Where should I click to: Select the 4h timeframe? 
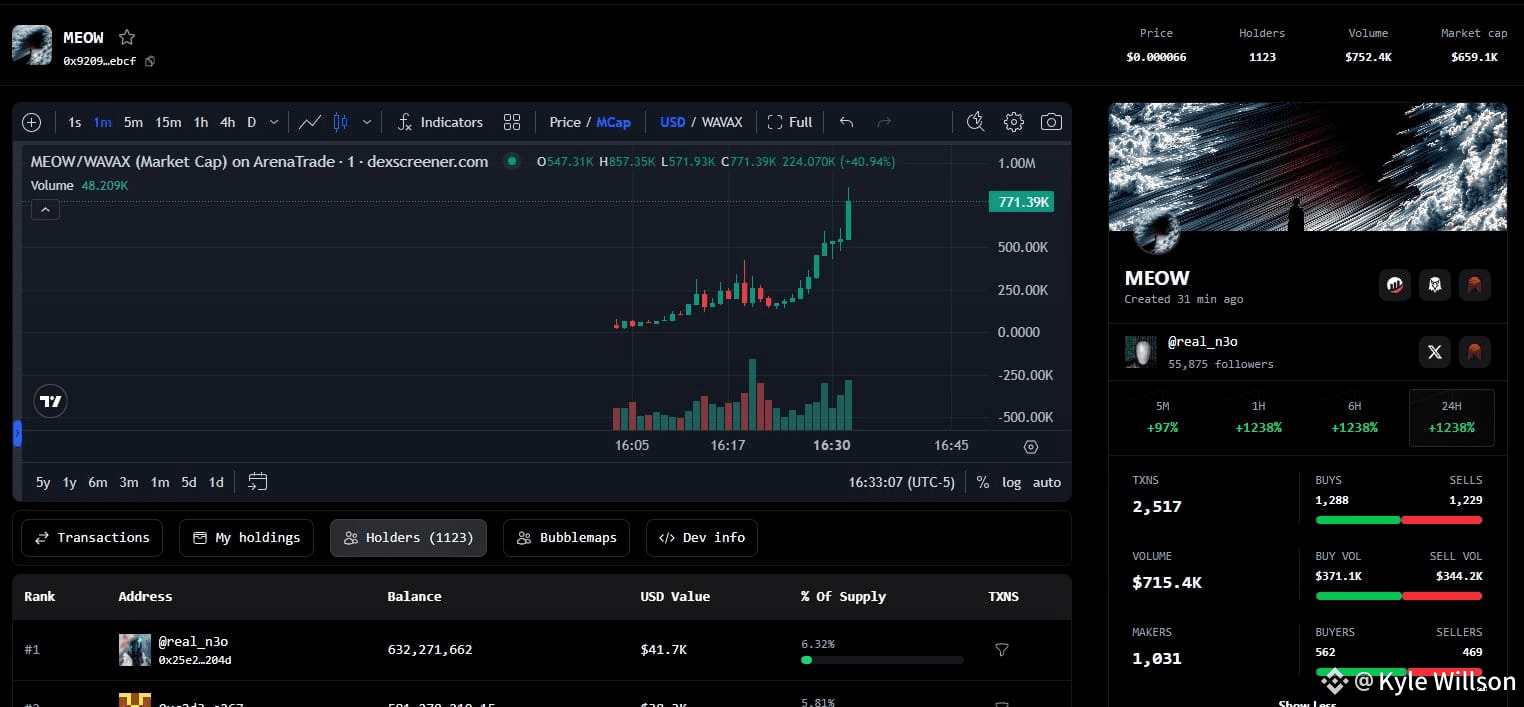click(228, 122)
